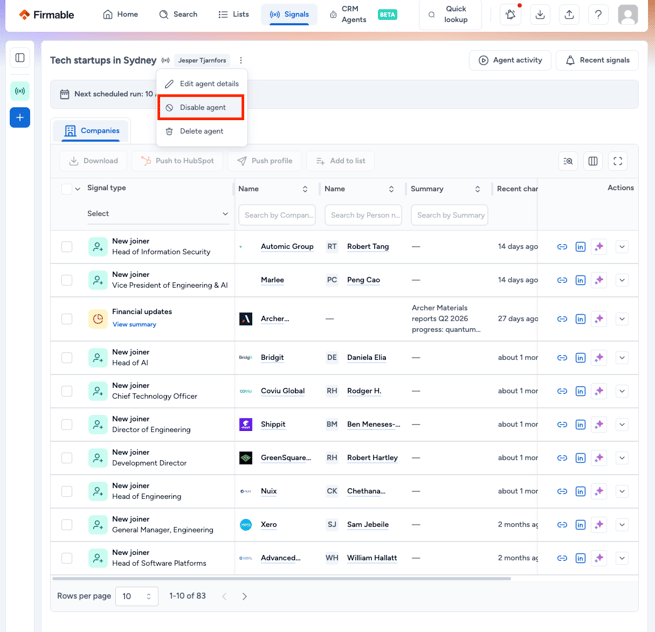Toggle the select-all header checkbox

[x=66, y=189]
